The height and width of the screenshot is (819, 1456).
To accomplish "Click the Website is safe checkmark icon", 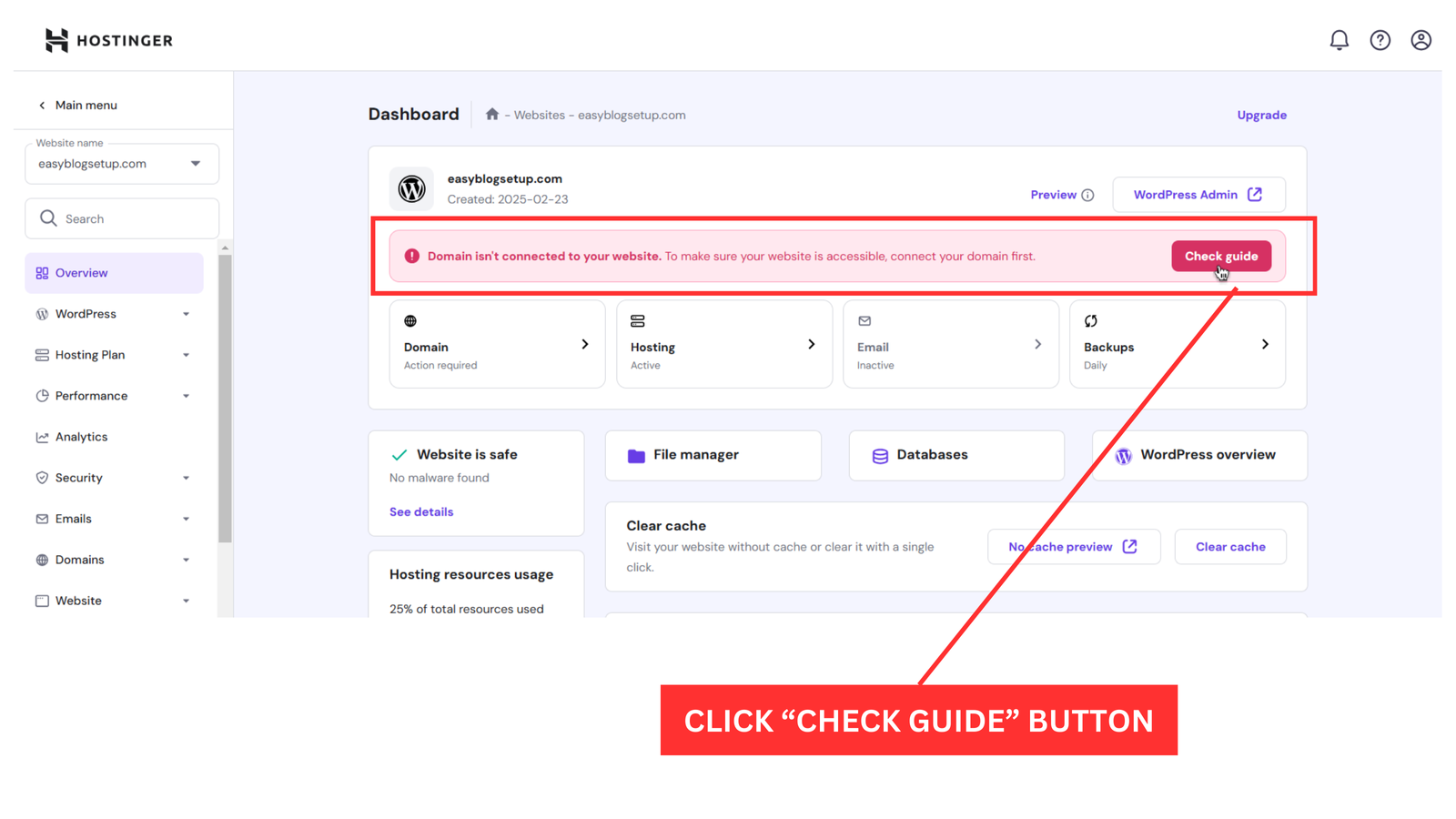I will pyautogui.click(x=399, y=455).
